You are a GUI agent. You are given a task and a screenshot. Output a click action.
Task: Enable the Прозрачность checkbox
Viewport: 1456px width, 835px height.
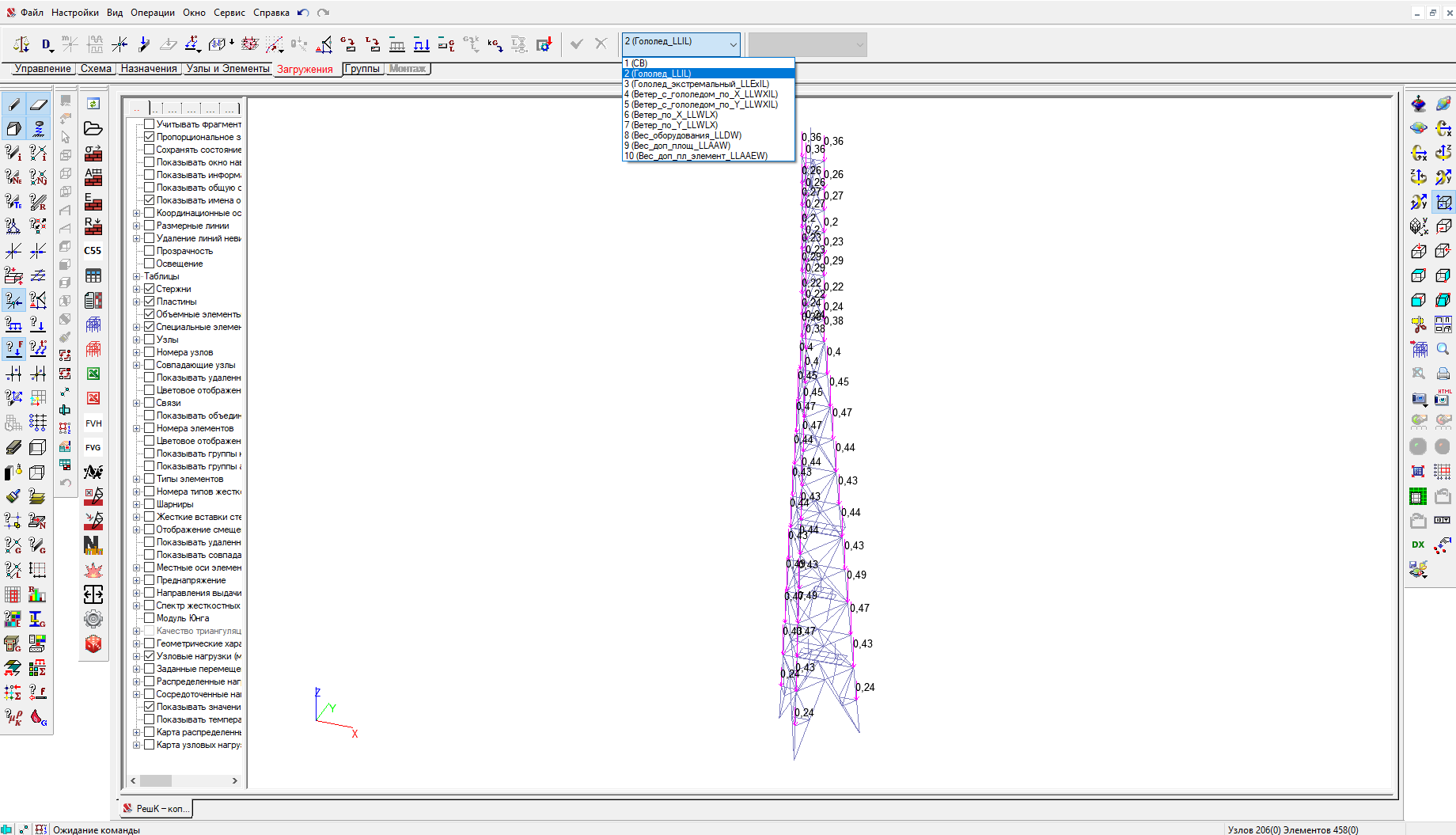[149, 251]
